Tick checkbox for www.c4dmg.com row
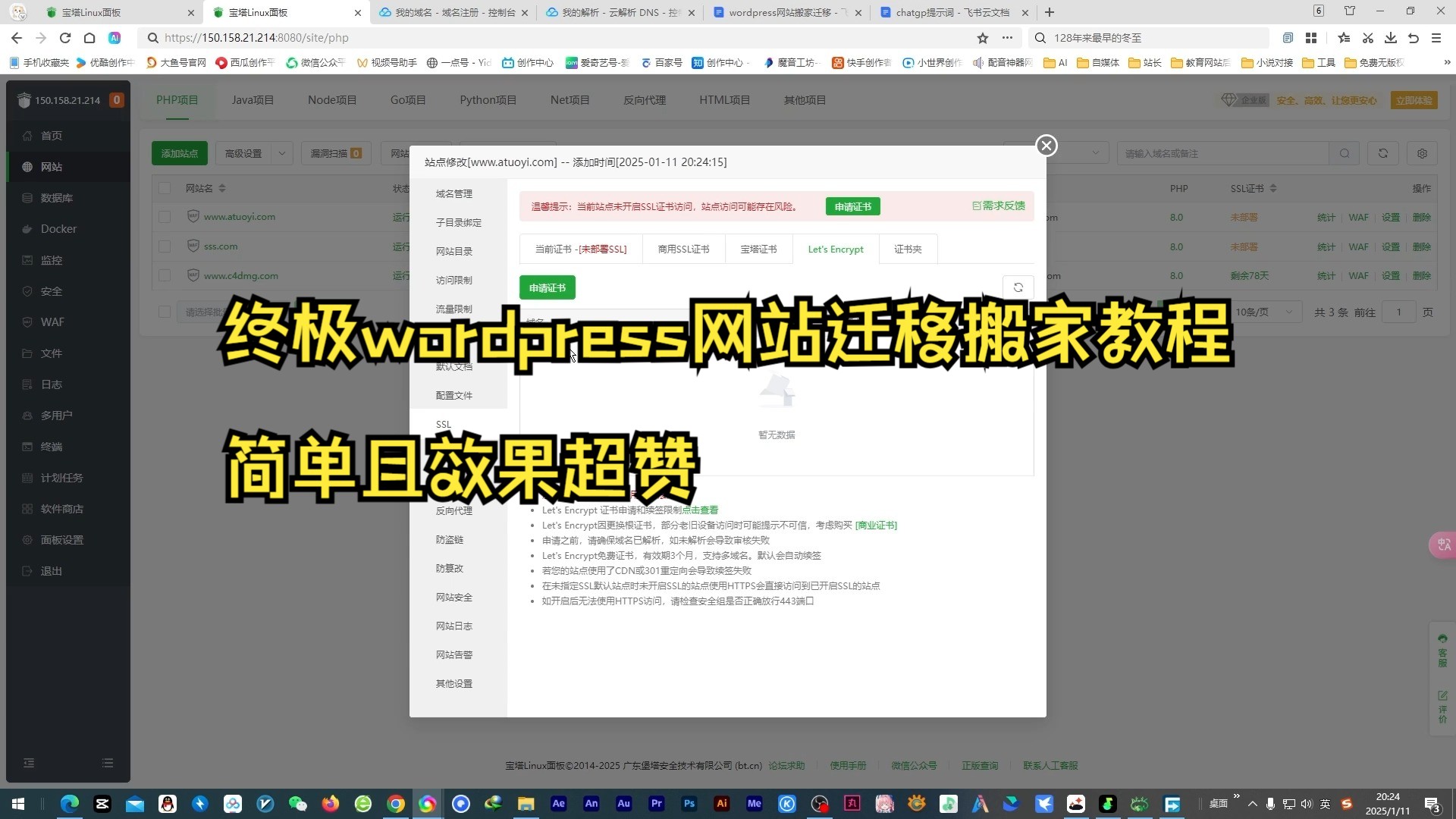1456x819 pixels. (x=165, y=276)
